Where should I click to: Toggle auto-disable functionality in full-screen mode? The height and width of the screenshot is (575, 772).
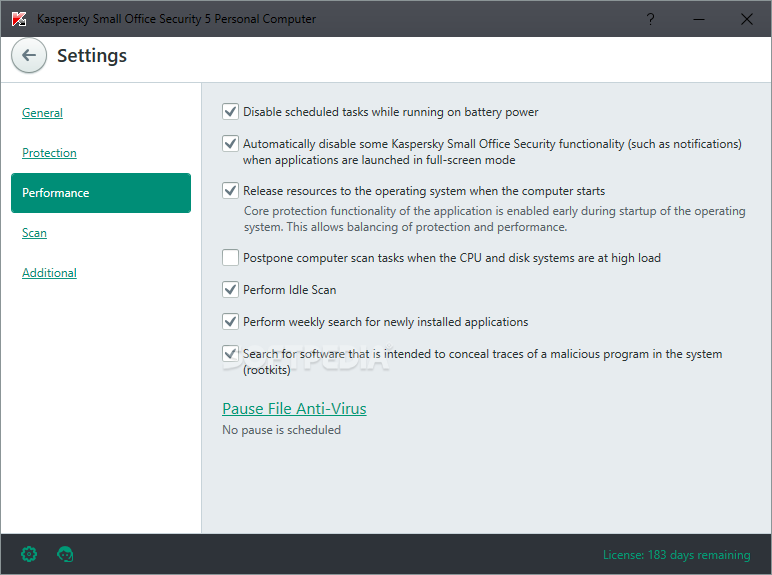pyautogui.click(x=230, y=144)
